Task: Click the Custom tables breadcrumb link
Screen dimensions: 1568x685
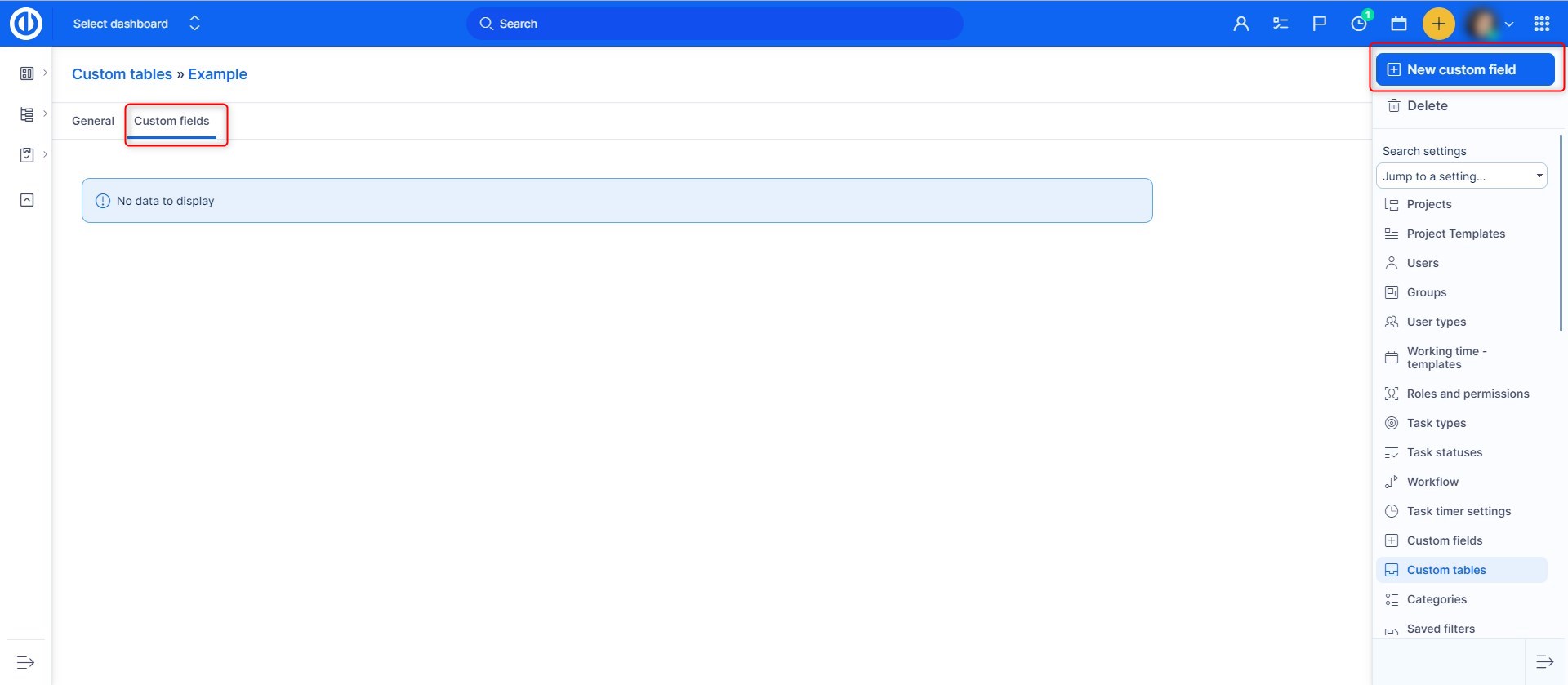Action: pyautogui.click(x=122, y=74)
